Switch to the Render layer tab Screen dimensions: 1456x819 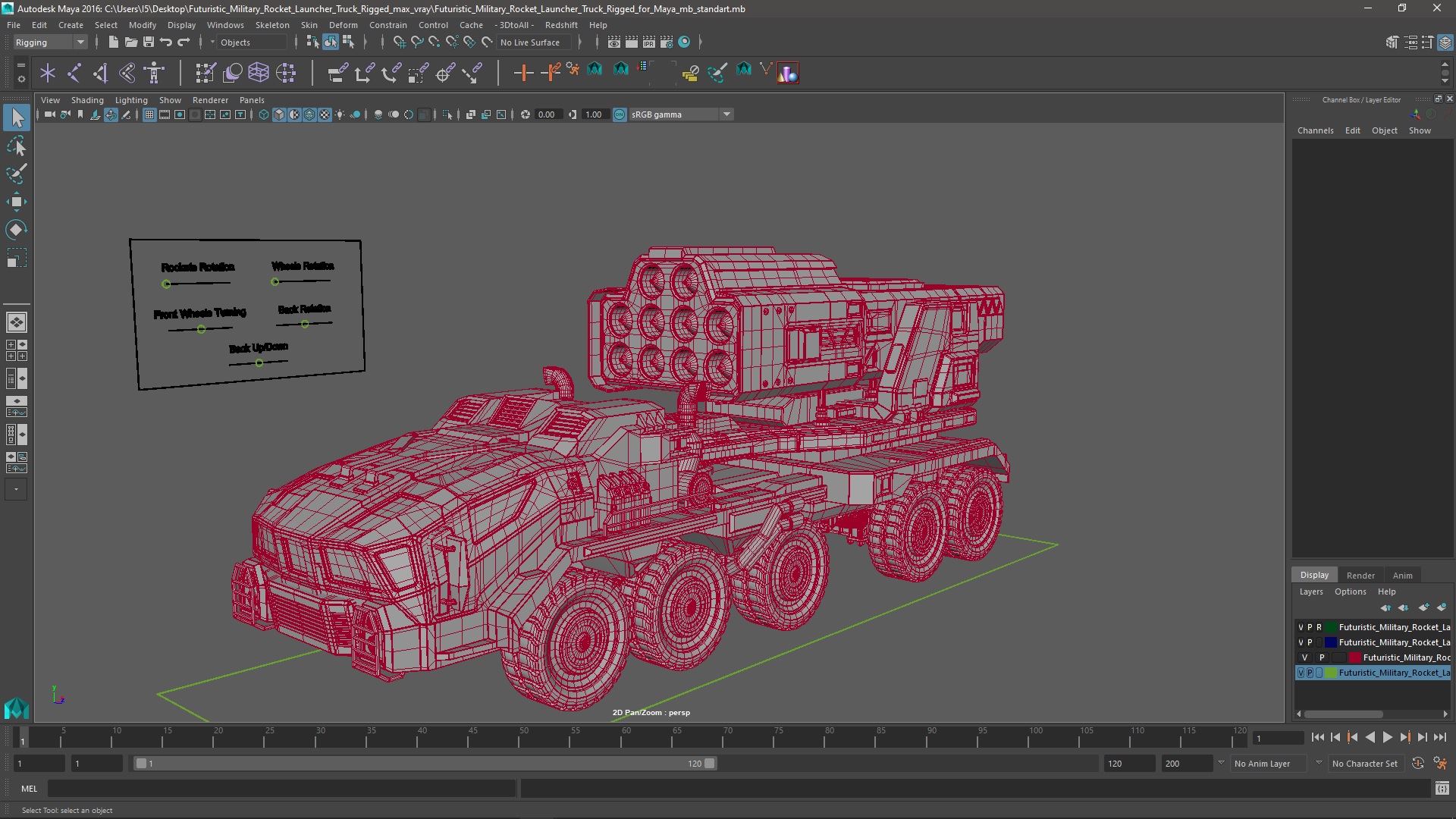(1360, 576)
